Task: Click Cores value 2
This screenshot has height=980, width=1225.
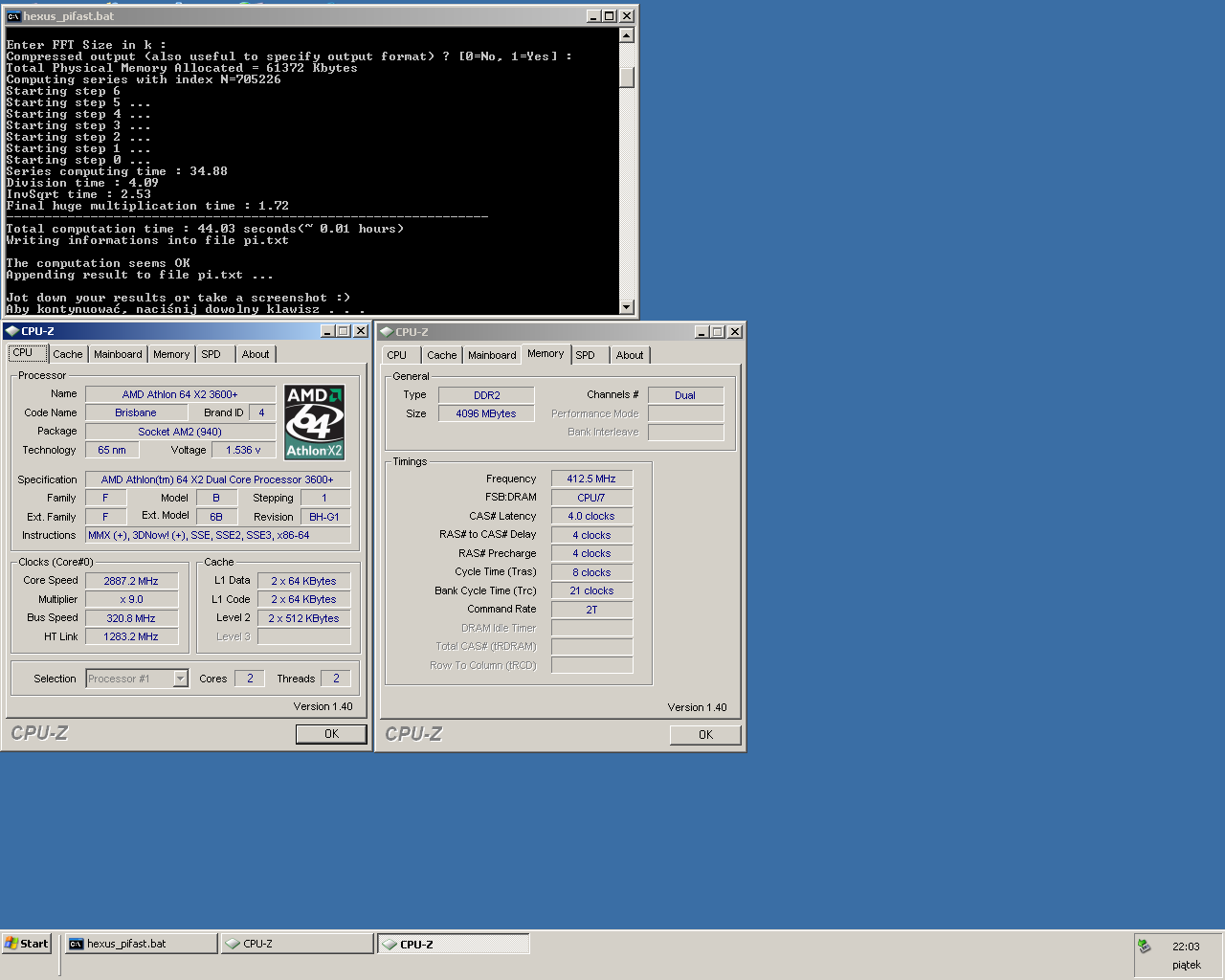Action: click(x=250, y=678)
